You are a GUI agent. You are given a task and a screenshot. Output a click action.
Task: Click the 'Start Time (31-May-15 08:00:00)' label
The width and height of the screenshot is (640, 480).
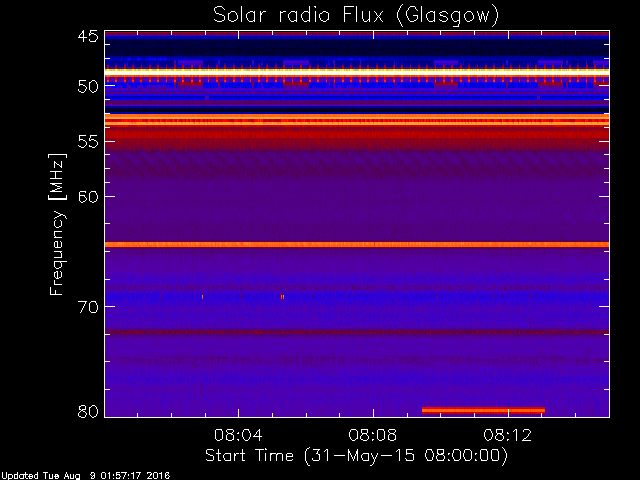(356, 456)
